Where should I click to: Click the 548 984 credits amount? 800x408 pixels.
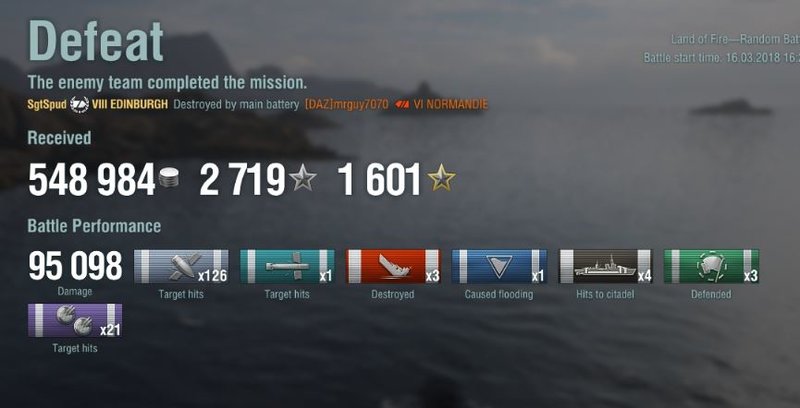(x=92, y=180)
